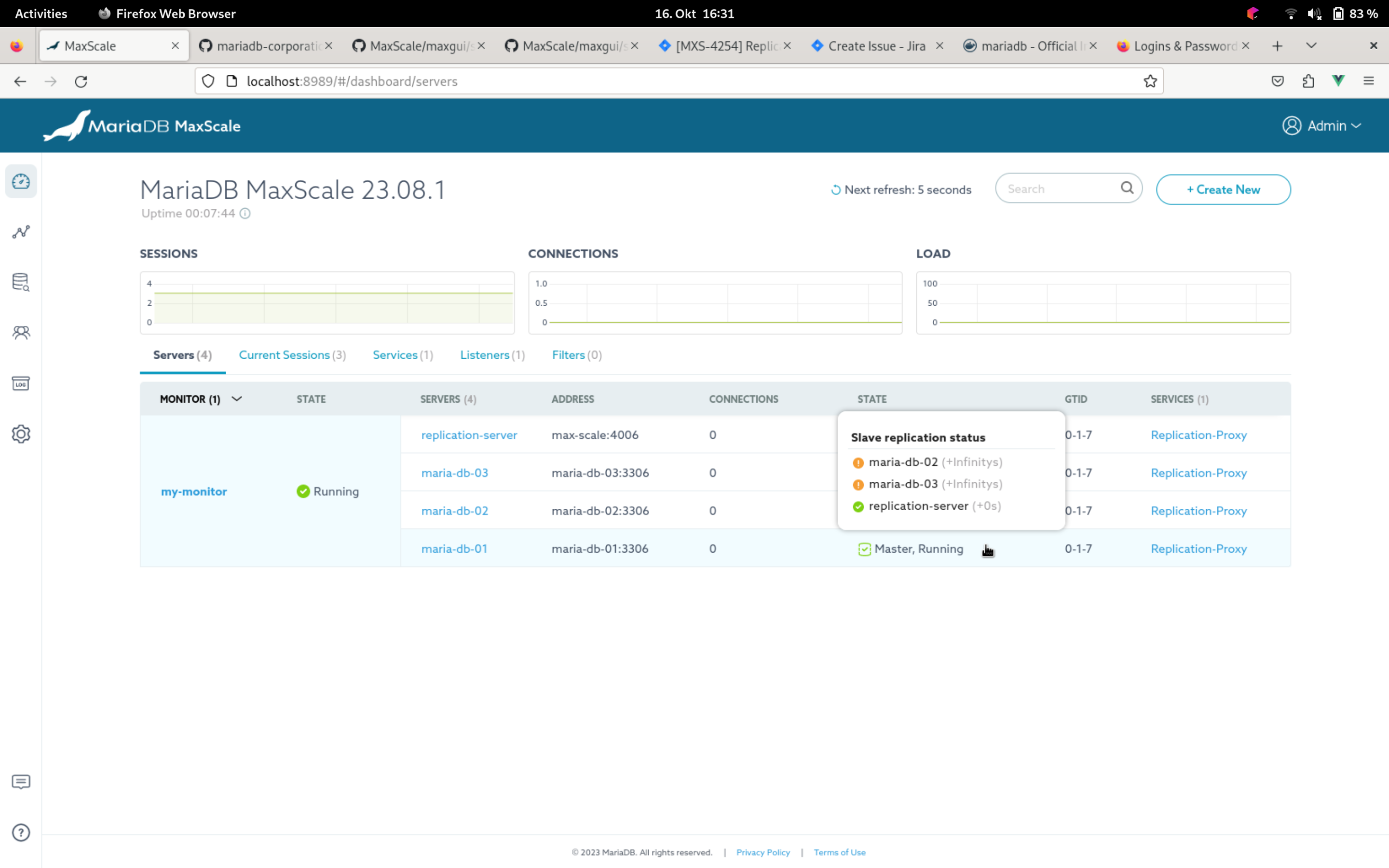Open the Visualization graph sidebar icon
This screenshot has width=1389, height=868.
point(21,232)
